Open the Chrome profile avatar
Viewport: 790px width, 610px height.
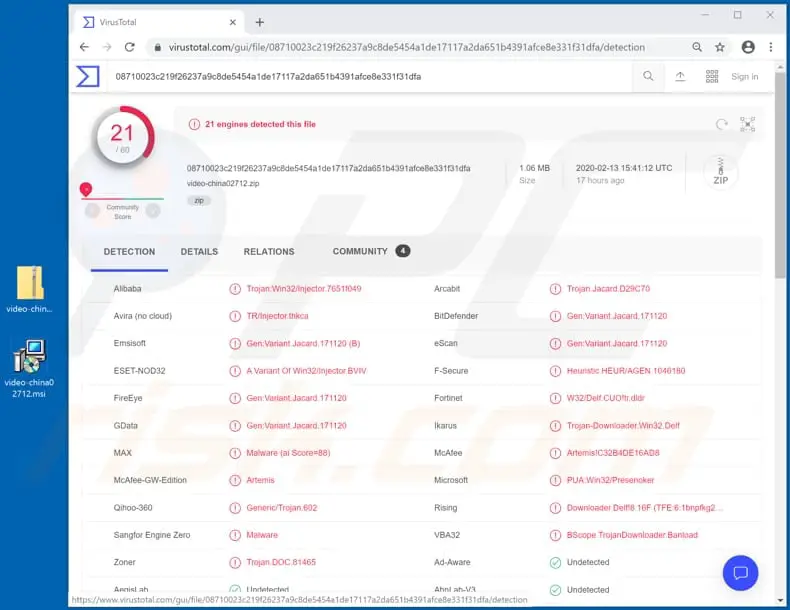click(748, 47)
